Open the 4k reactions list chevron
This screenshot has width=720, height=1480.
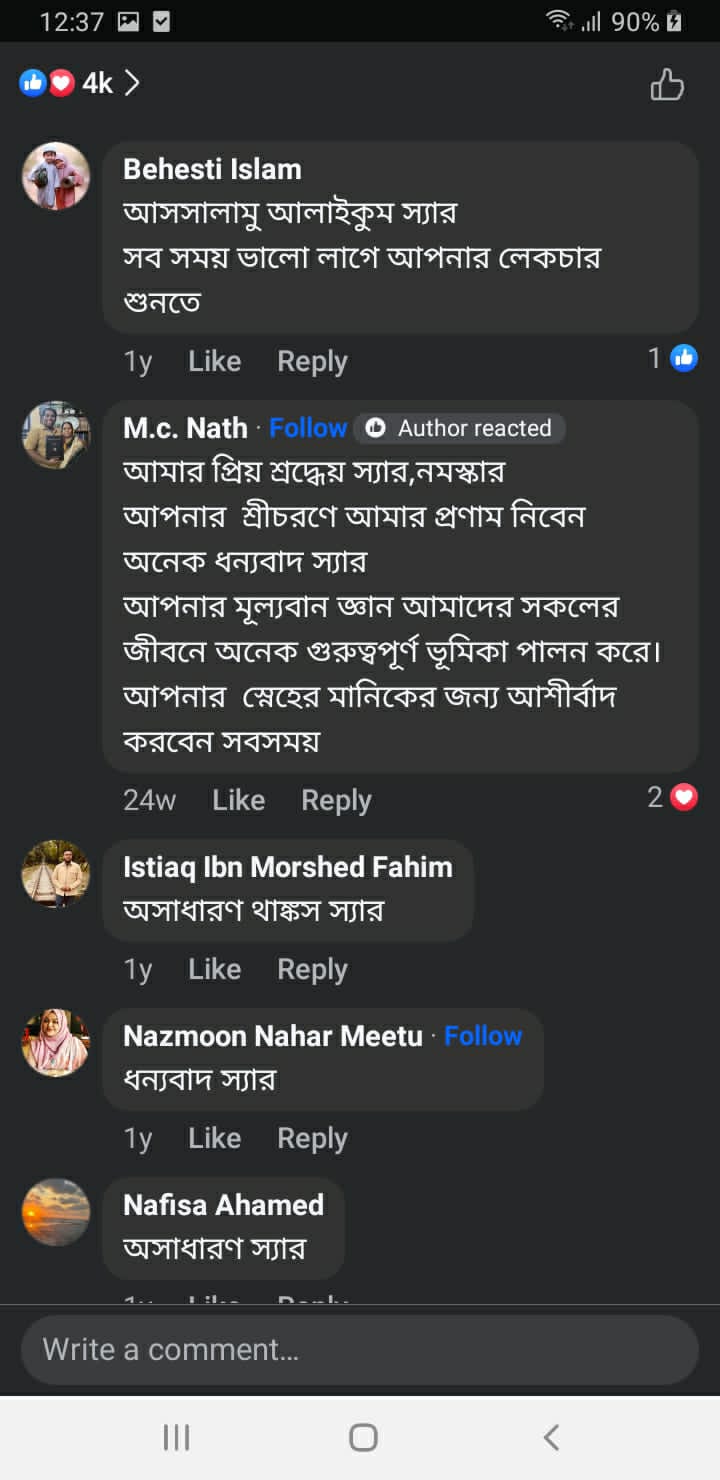point(132,84)
